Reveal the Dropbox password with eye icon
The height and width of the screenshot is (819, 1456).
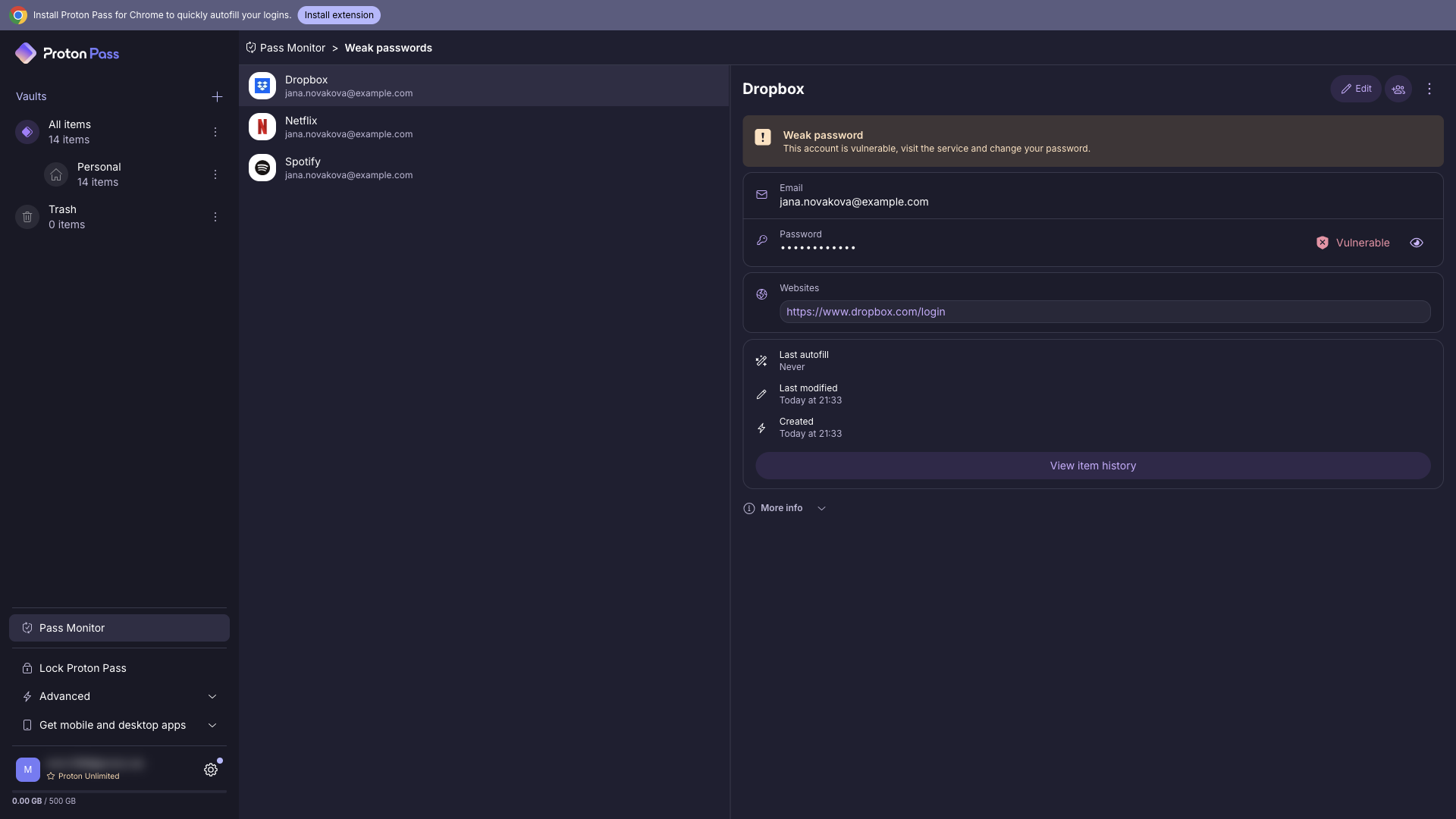(1417, 243)
